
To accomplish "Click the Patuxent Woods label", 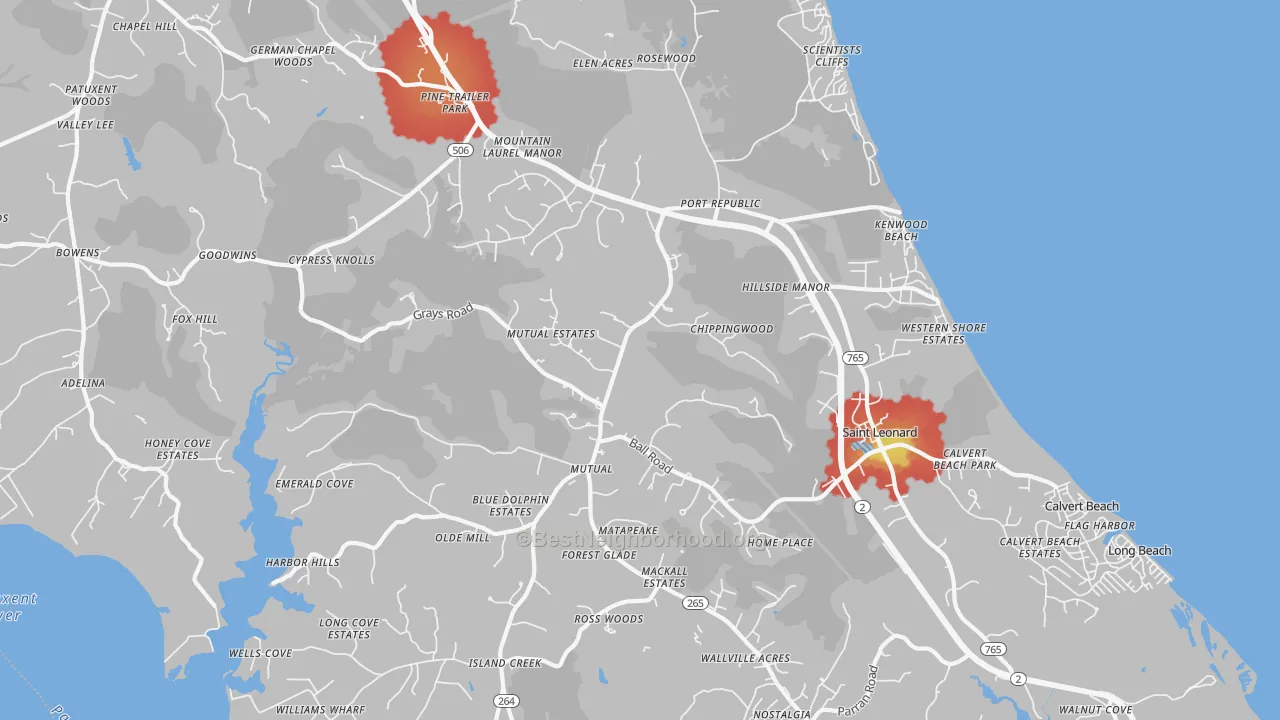I will point(91,95).
